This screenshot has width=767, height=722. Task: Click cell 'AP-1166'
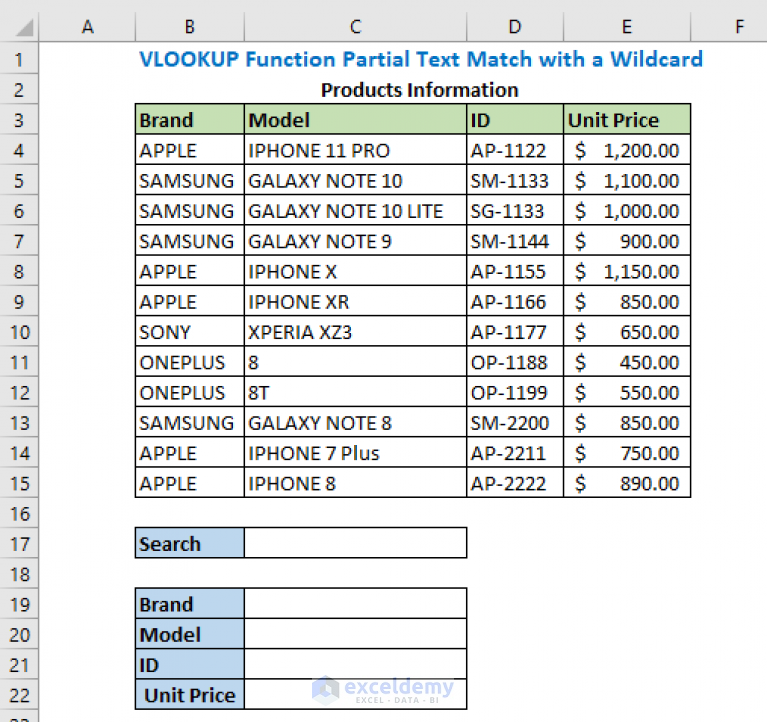[x=515, y=301]
